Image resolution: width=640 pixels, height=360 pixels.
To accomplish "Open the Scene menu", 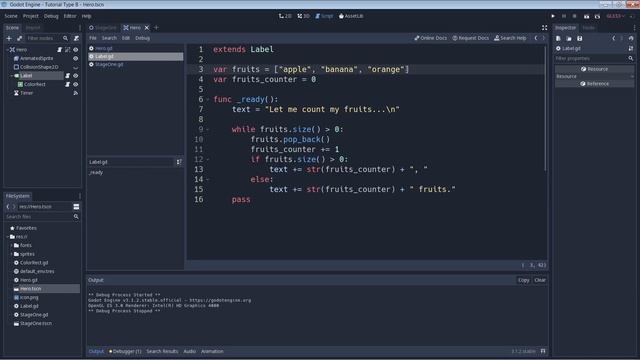I will pyautogui.click(x=11, y=16).
